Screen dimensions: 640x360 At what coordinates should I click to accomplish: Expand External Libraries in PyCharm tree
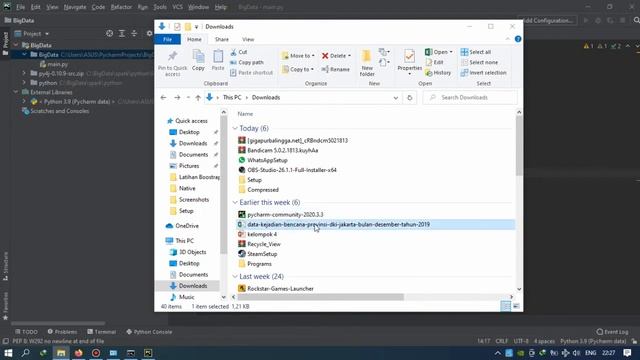(16, 92)
